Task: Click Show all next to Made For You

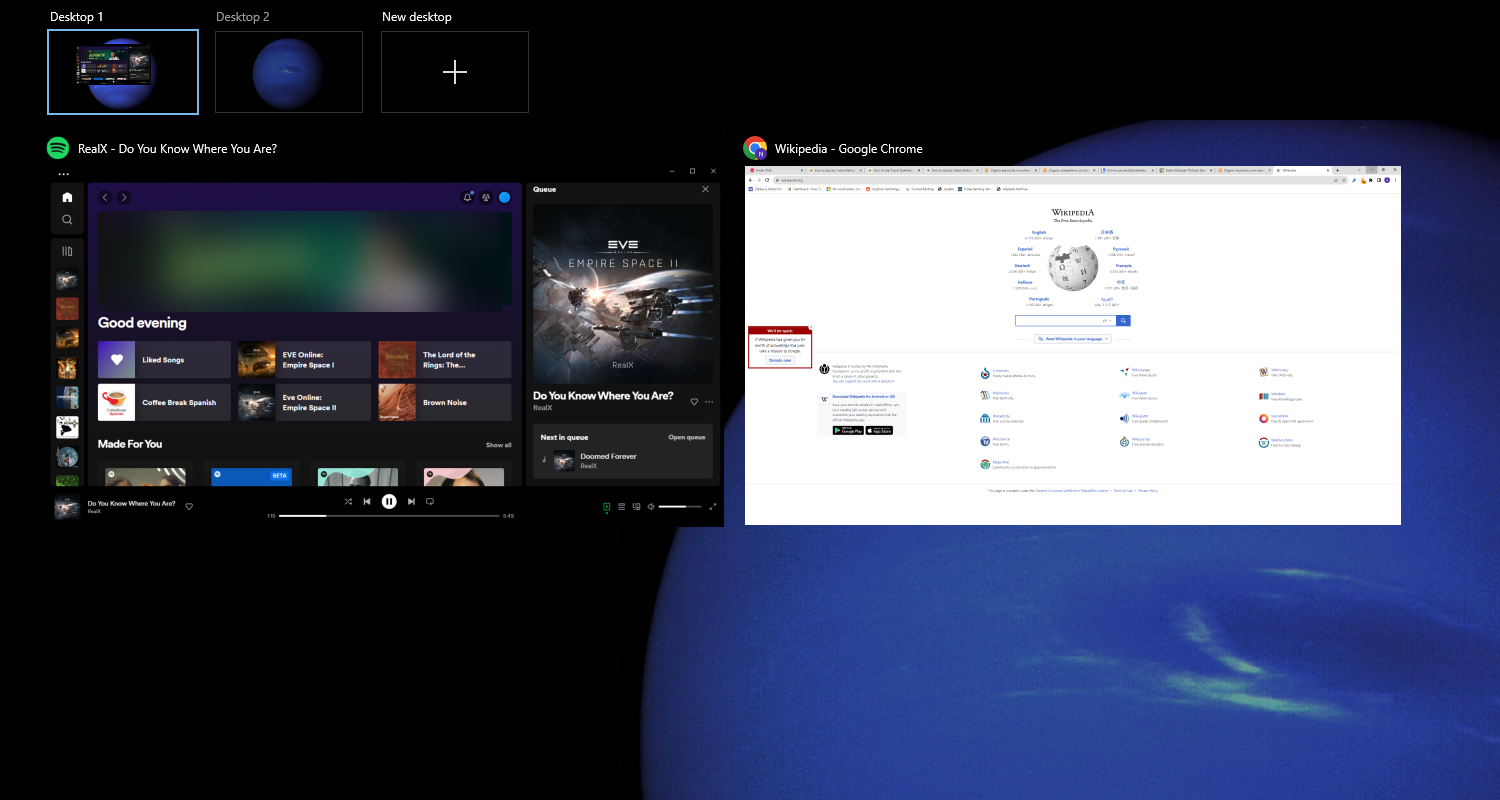Action: (499, 445)
